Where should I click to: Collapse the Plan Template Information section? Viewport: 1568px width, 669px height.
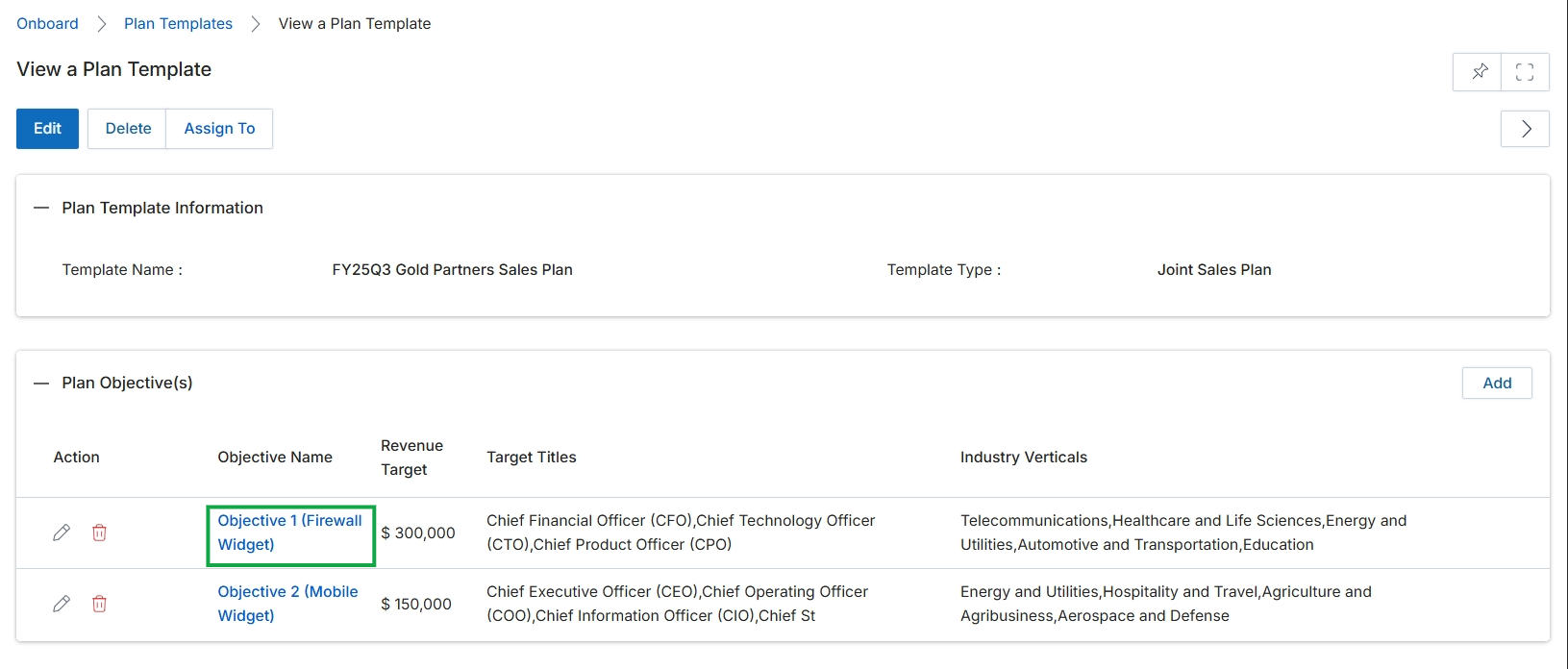click(x=41, y=208)
